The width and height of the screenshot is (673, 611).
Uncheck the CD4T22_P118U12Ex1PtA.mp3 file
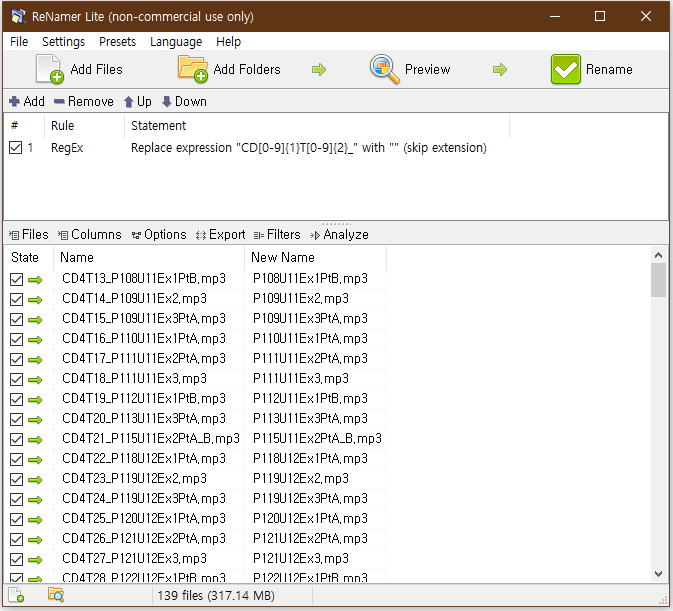pyautogui.click(x=16, y=460)
